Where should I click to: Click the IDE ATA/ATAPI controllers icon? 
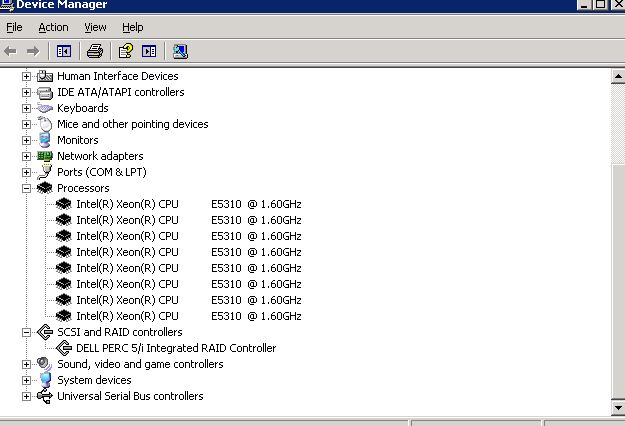45,92
